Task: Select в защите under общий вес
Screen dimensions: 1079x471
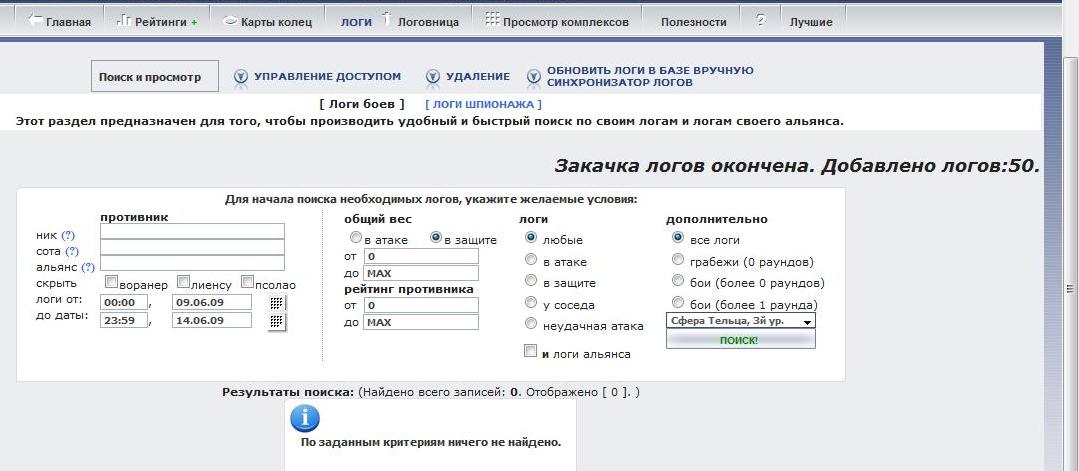Action: pos(436,238)
